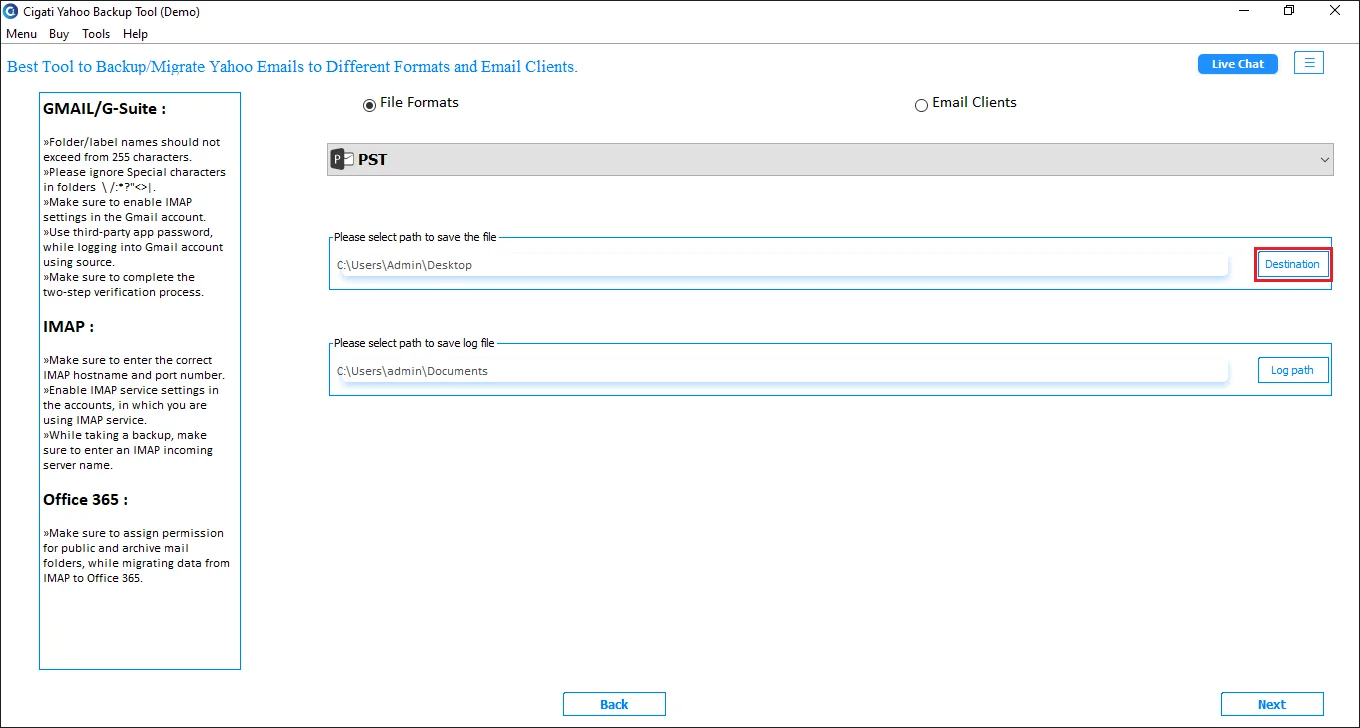Viewport: 1360px width, 728px height.
Task: Click 'Please select path to save the file' label
Action: (415, 237)
